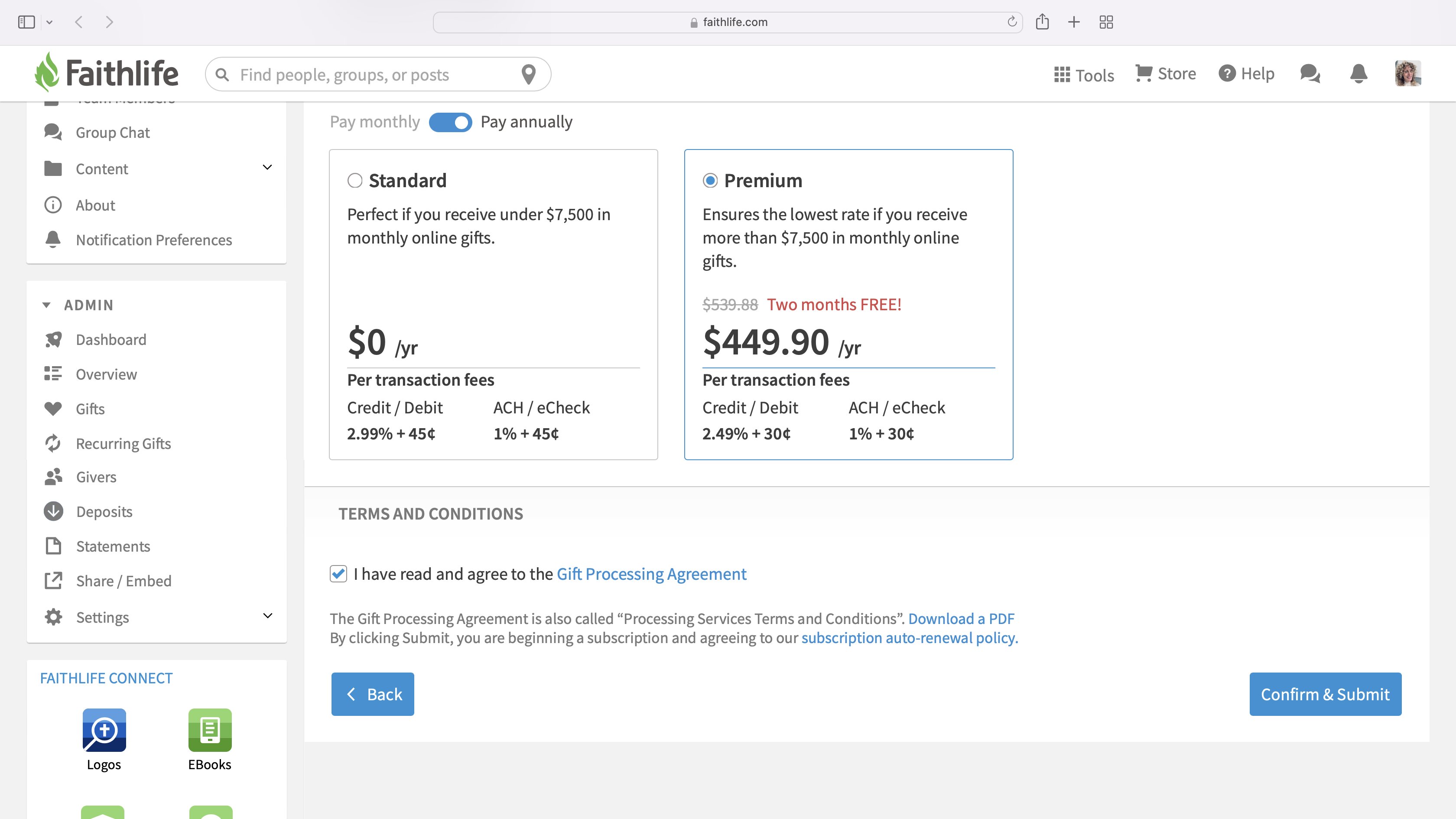Click Safari share icon
The width and height of the screenshot is (1456, 819).
(x=1042, y=22)
